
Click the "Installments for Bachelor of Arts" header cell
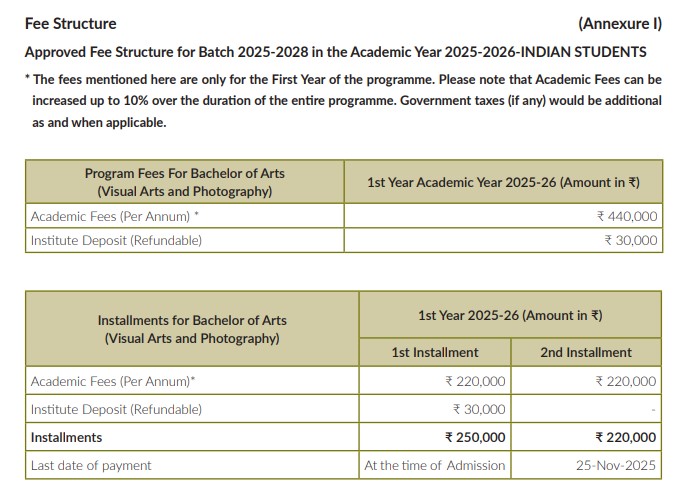[192, 329]
